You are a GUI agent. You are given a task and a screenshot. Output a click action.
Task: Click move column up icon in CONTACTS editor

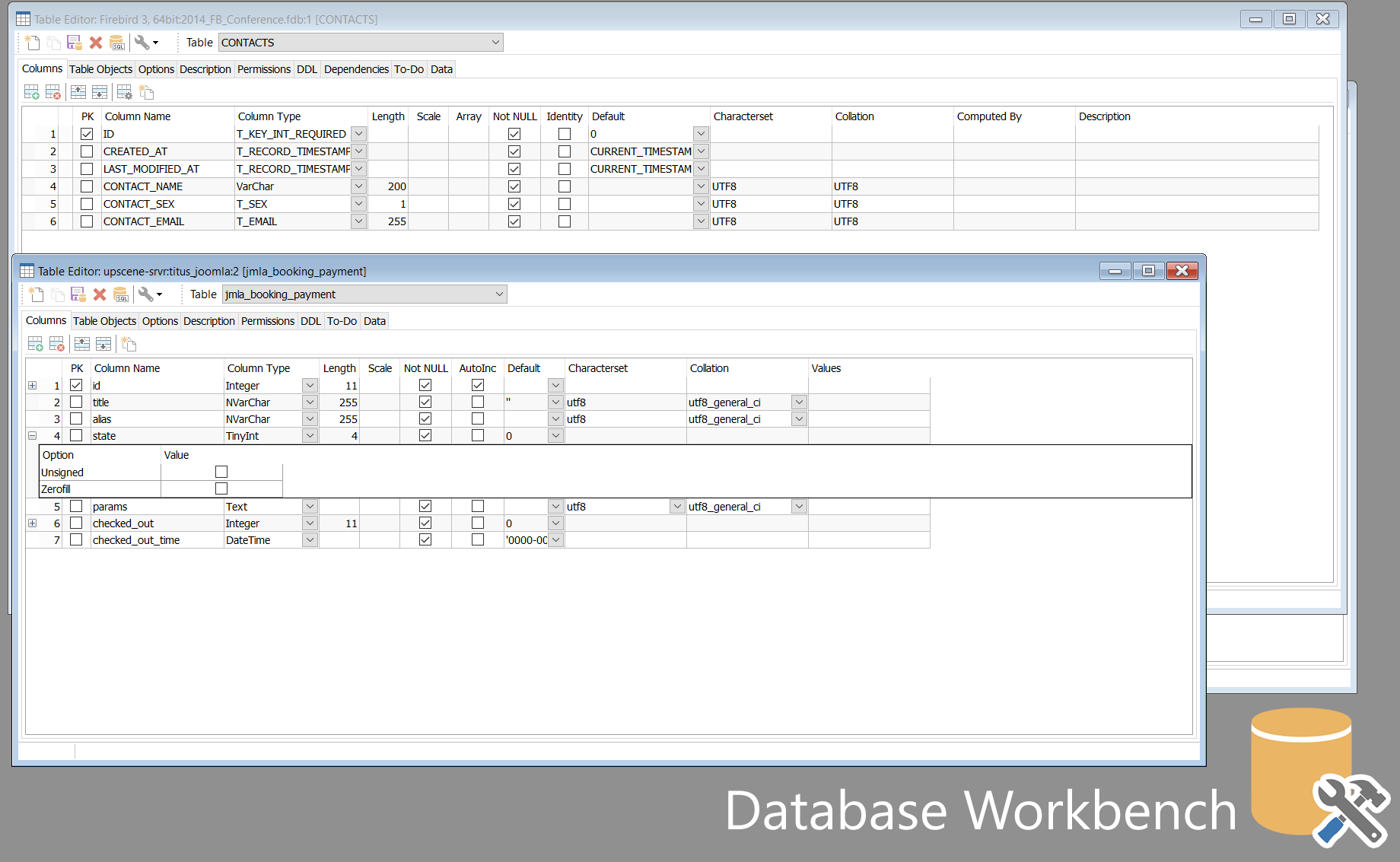point(78,92)
